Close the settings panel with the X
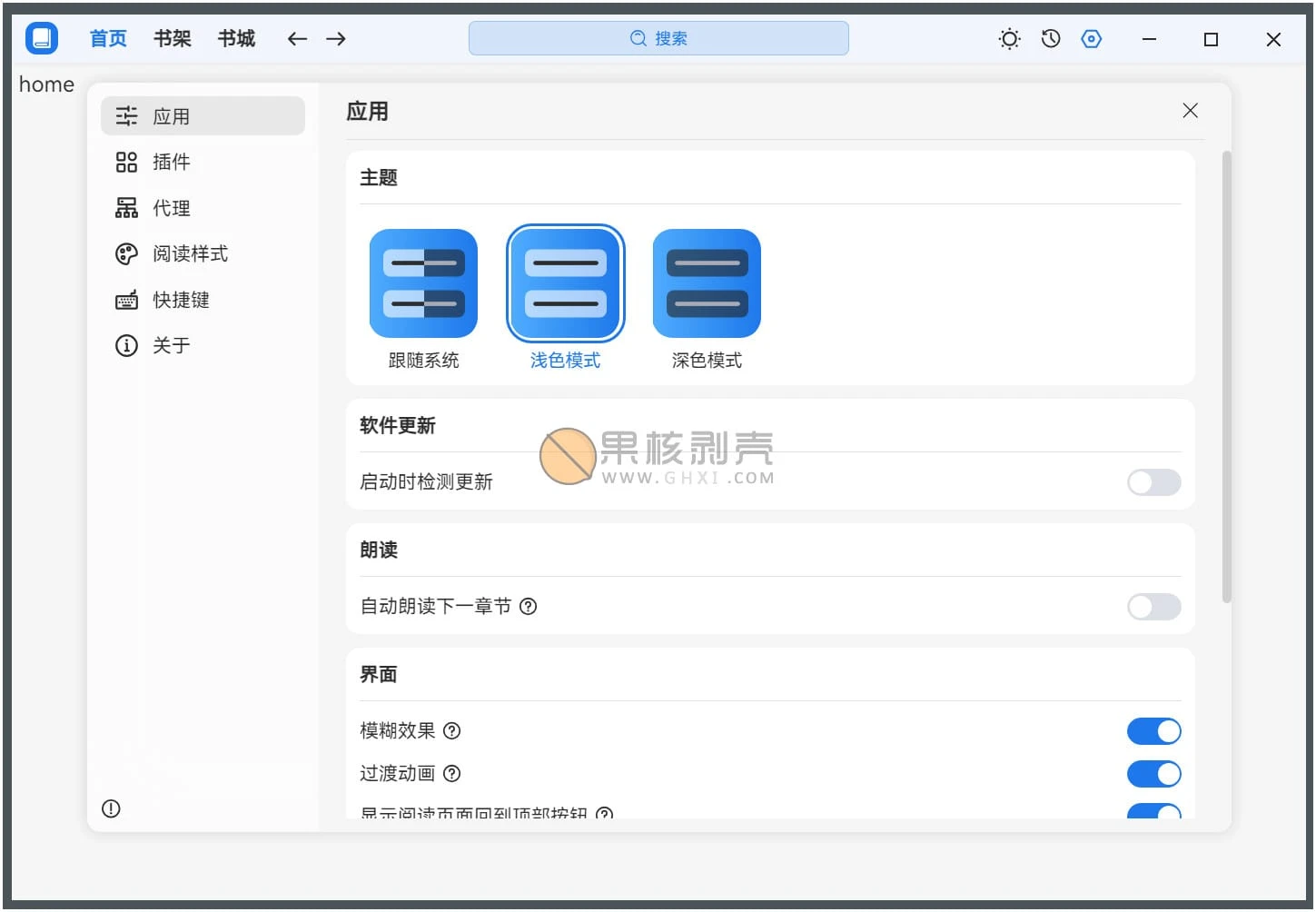The height and width of the screenshot is (912, 1316). [1190, 110]
